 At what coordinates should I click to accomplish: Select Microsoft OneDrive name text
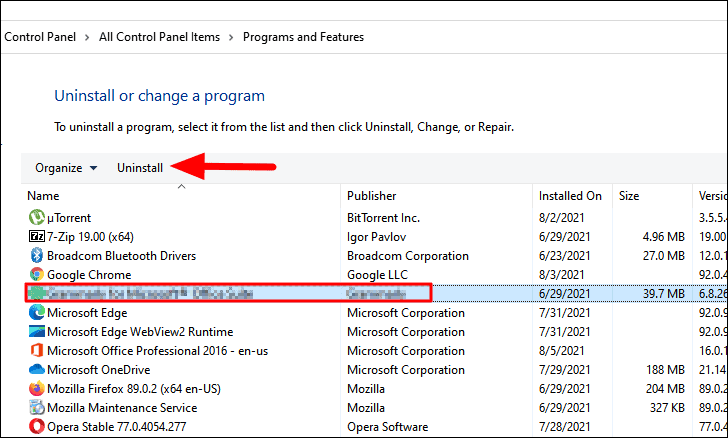(x=98, y=370)
